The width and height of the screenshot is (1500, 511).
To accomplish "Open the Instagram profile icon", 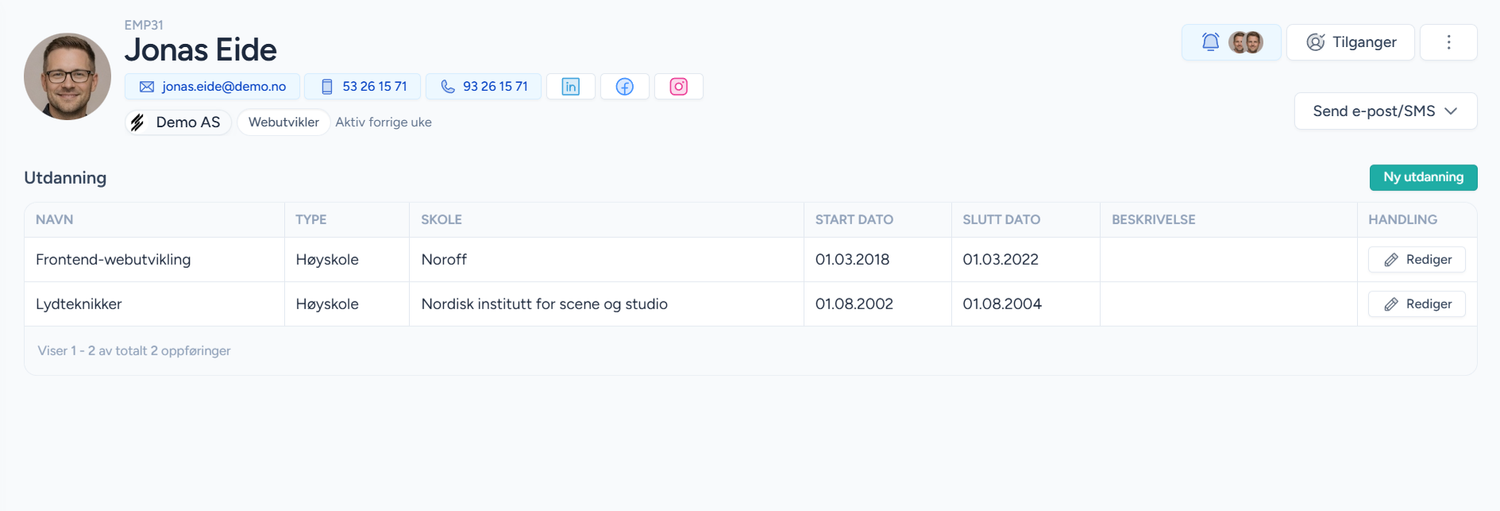I will pyautogui.click(x=679, y=87).
